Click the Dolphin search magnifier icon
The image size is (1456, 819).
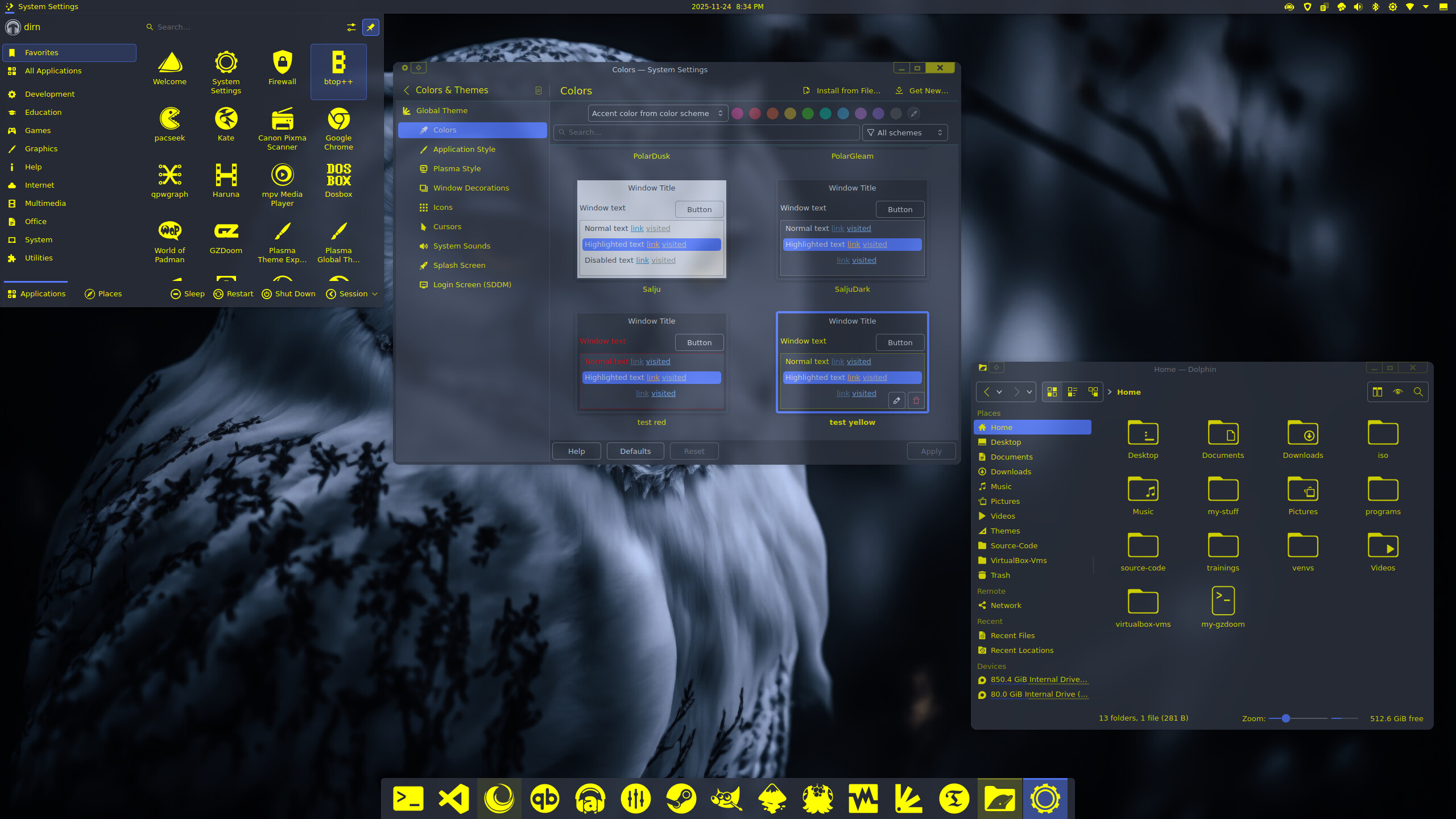1418,392
